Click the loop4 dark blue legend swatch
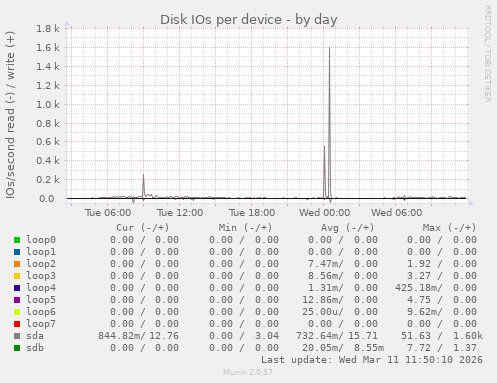 17,288
